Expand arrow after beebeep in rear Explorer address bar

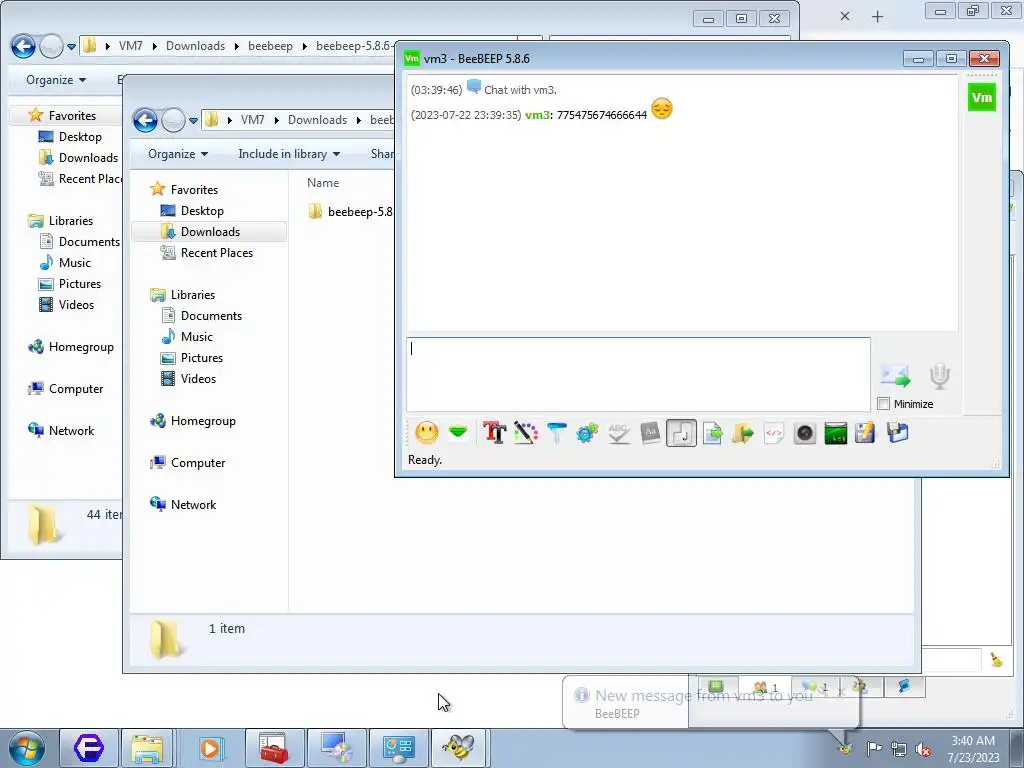pyautogui.click(x=304, y=46)
